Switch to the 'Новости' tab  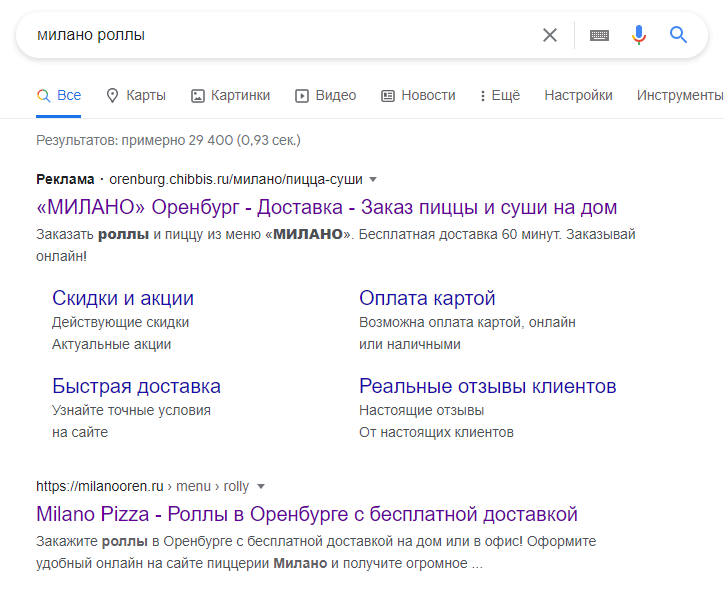click(x=418, y=96)
